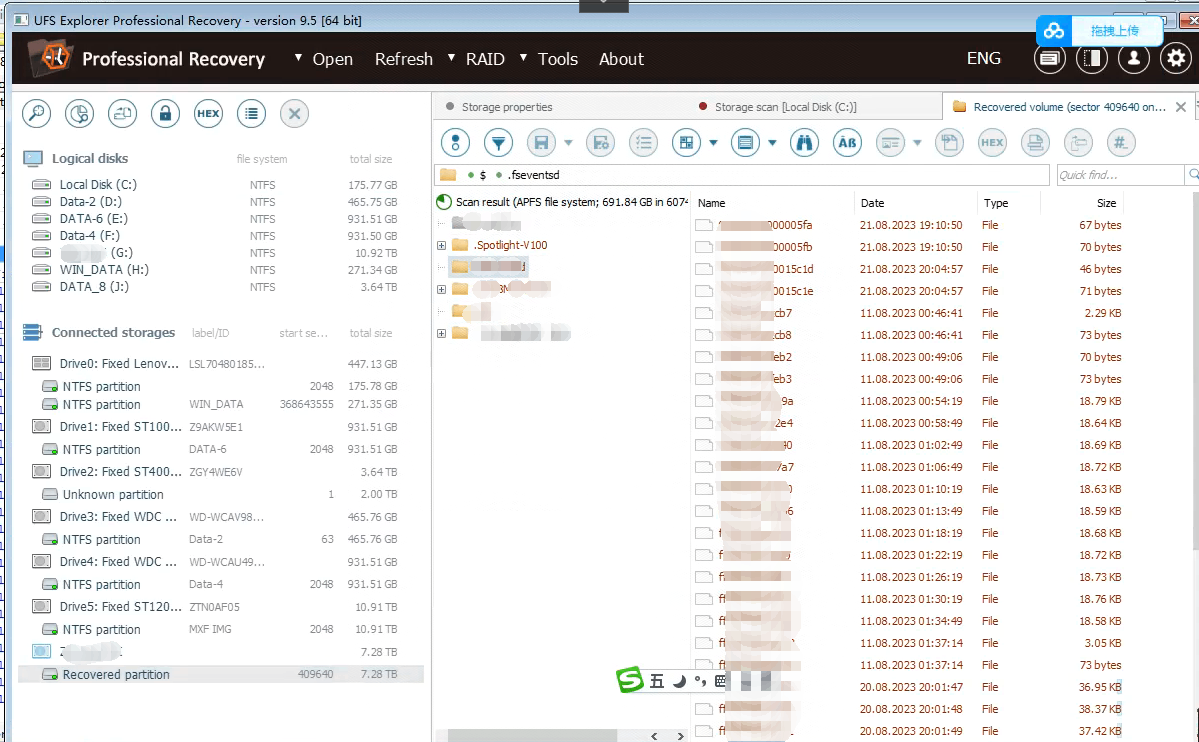Open dropdown arrow next to list view icon

click(x=772, y=143)
